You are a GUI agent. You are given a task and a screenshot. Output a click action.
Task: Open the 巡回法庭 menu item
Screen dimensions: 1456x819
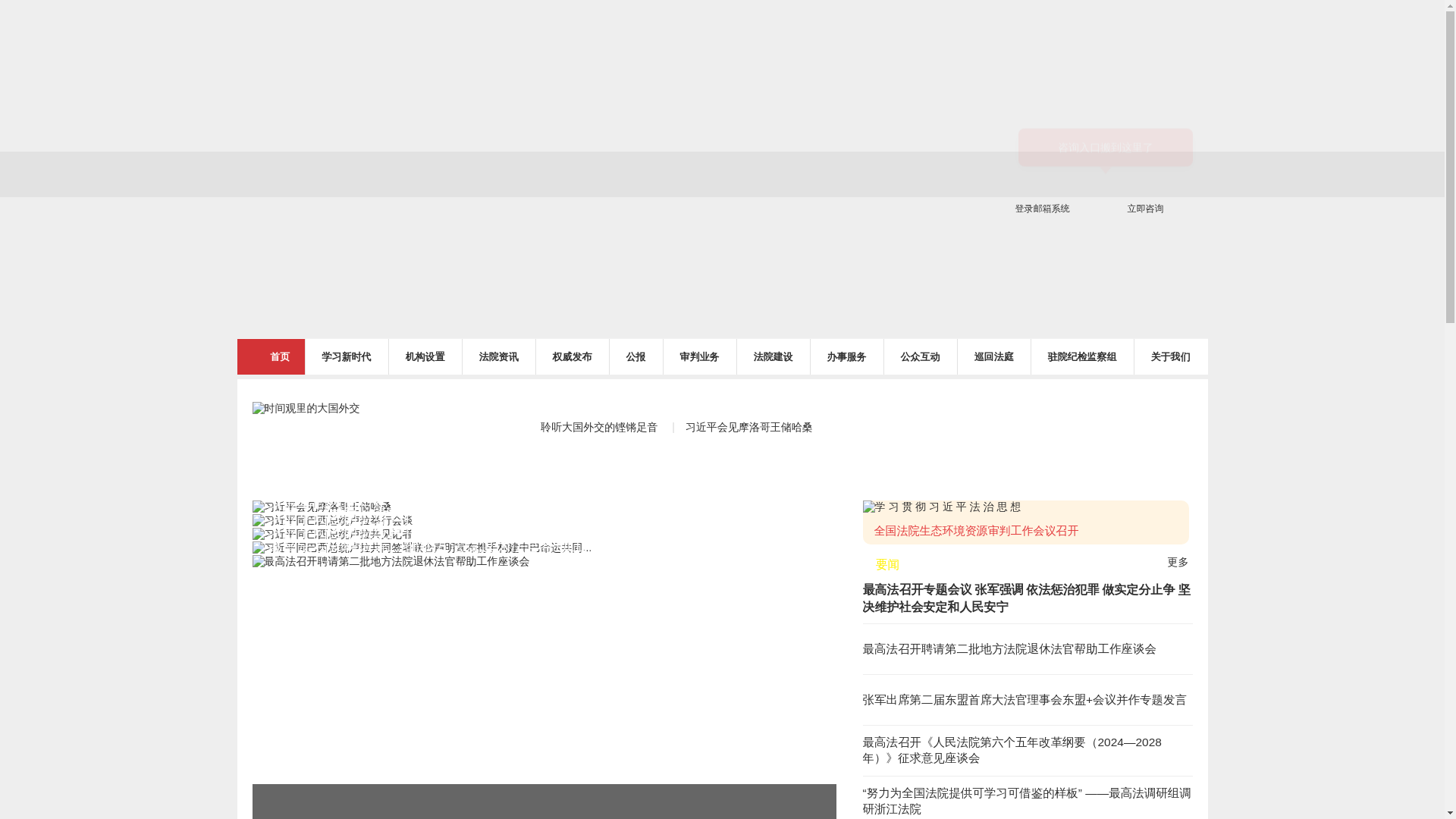994,356
